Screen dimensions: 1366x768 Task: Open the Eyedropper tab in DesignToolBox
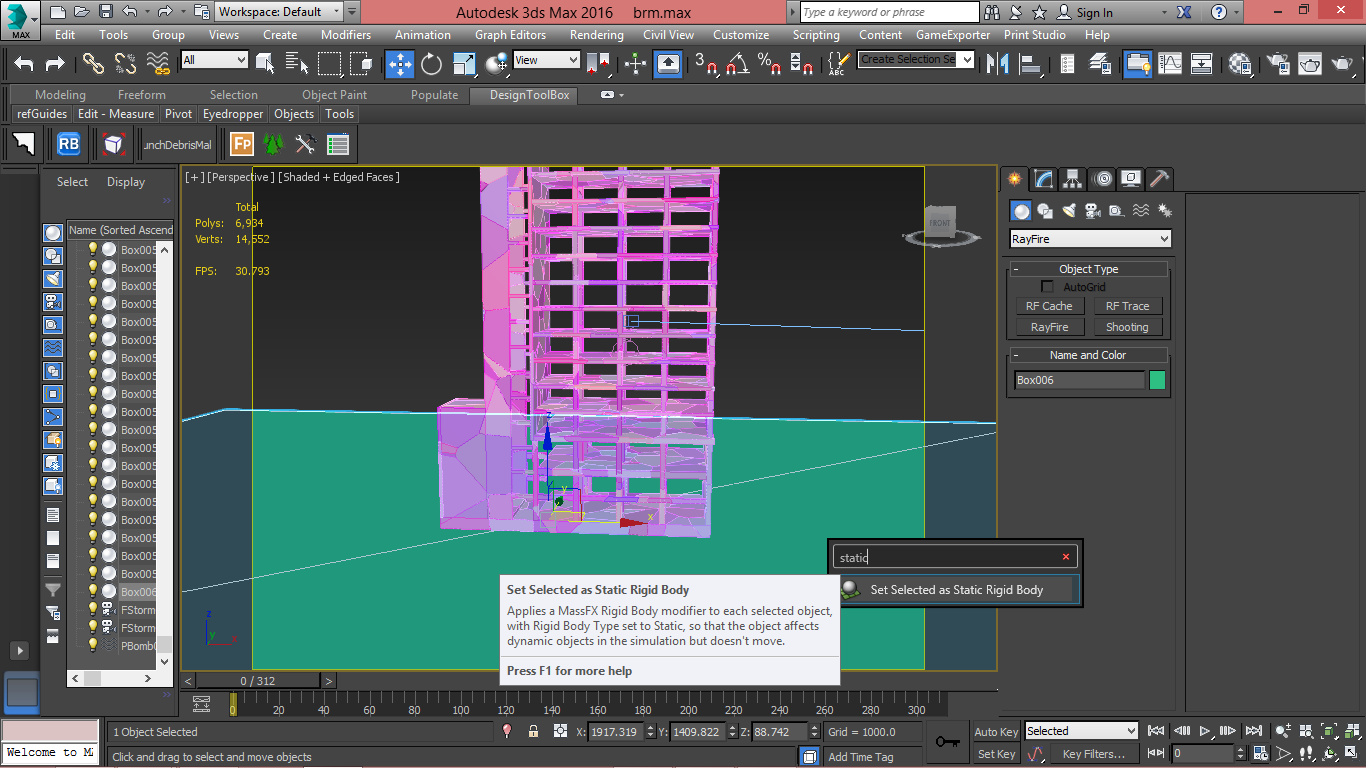tap(233, 114)
